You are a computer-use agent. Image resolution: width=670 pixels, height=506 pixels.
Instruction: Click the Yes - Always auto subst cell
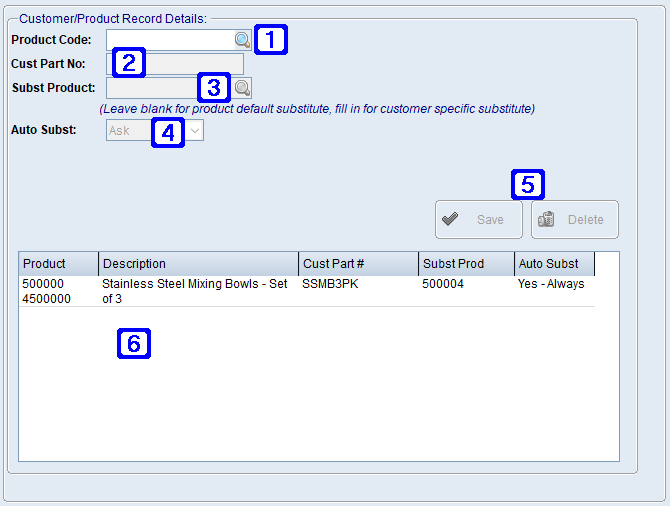click(x=555, y=291)
